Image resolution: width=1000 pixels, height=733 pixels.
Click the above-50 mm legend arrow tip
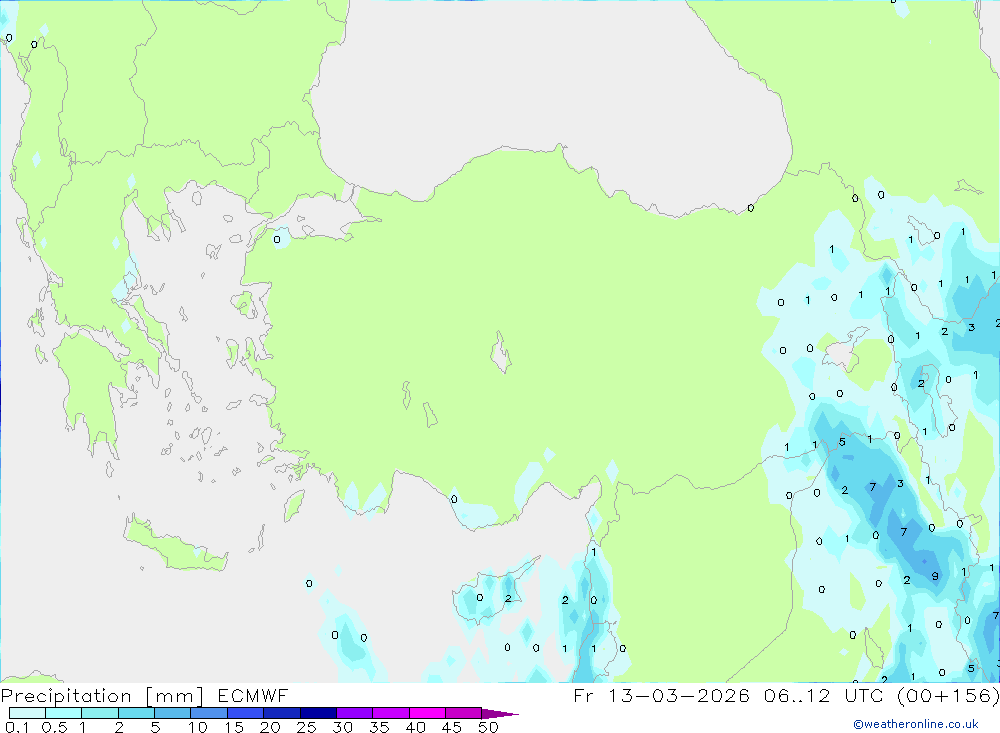point(500,713)
